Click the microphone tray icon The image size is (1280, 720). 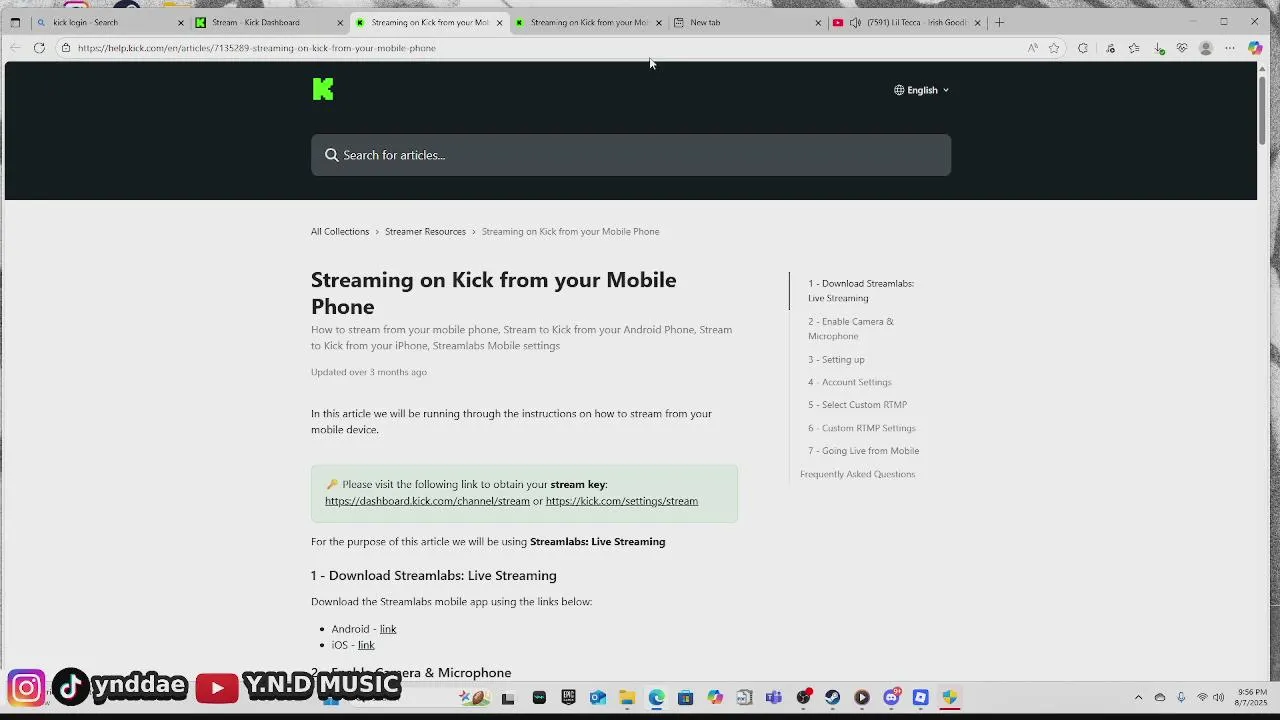[1181, 697]
